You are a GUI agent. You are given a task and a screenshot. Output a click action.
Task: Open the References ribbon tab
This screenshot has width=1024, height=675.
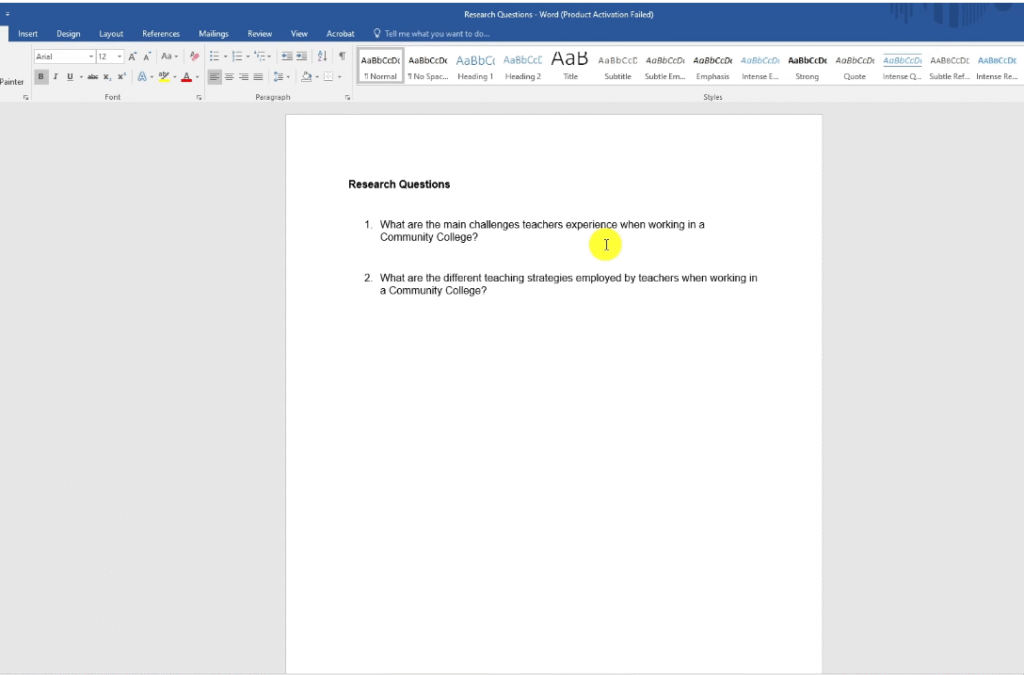tap(161, 34)
